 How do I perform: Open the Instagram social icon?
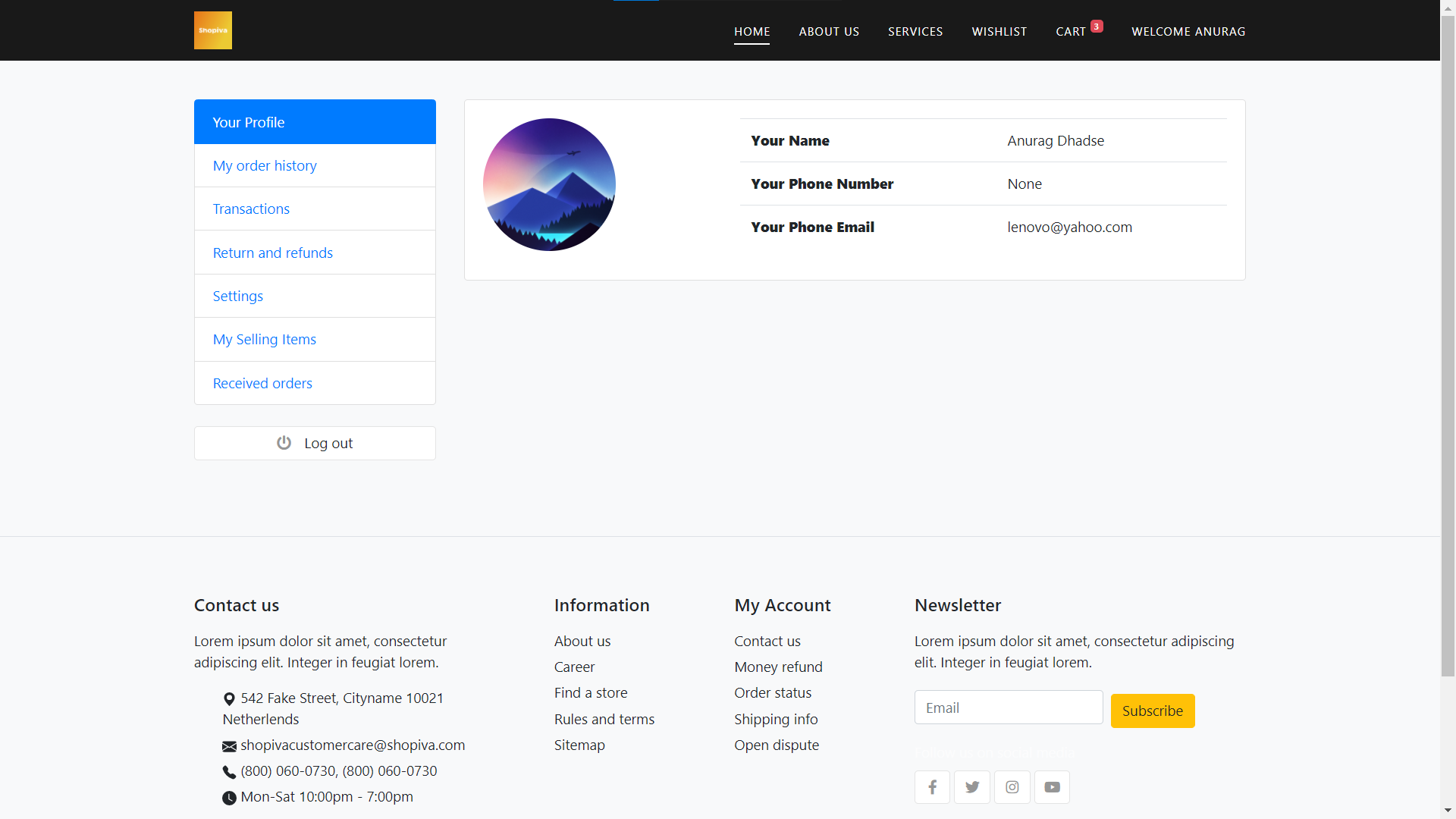click(x=1012, y=787)
